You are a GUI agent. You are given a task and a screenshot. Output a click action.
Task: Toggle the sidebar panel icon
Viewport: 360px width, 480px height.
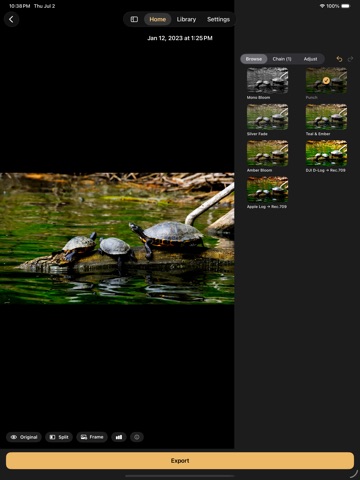point(134,19)
